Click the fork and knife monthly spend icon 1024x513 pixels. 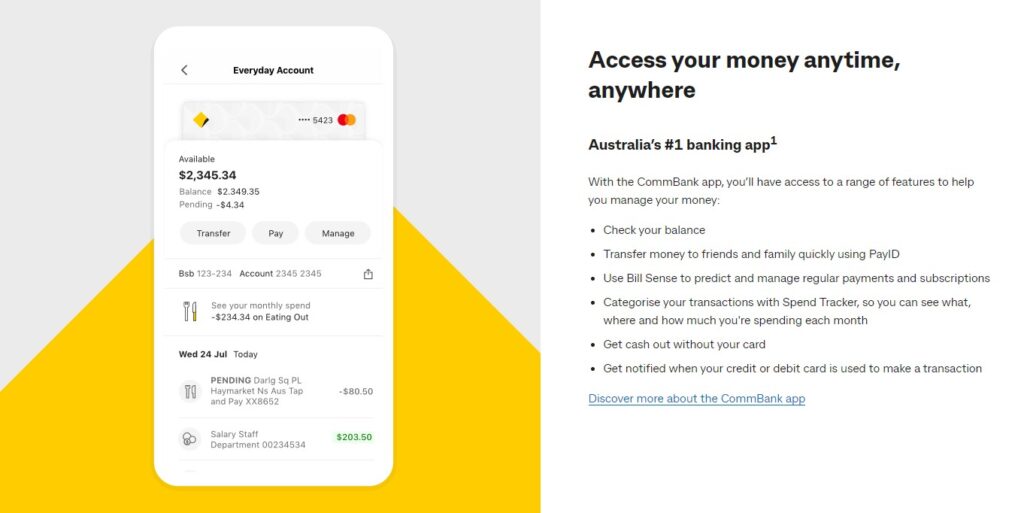190,311
